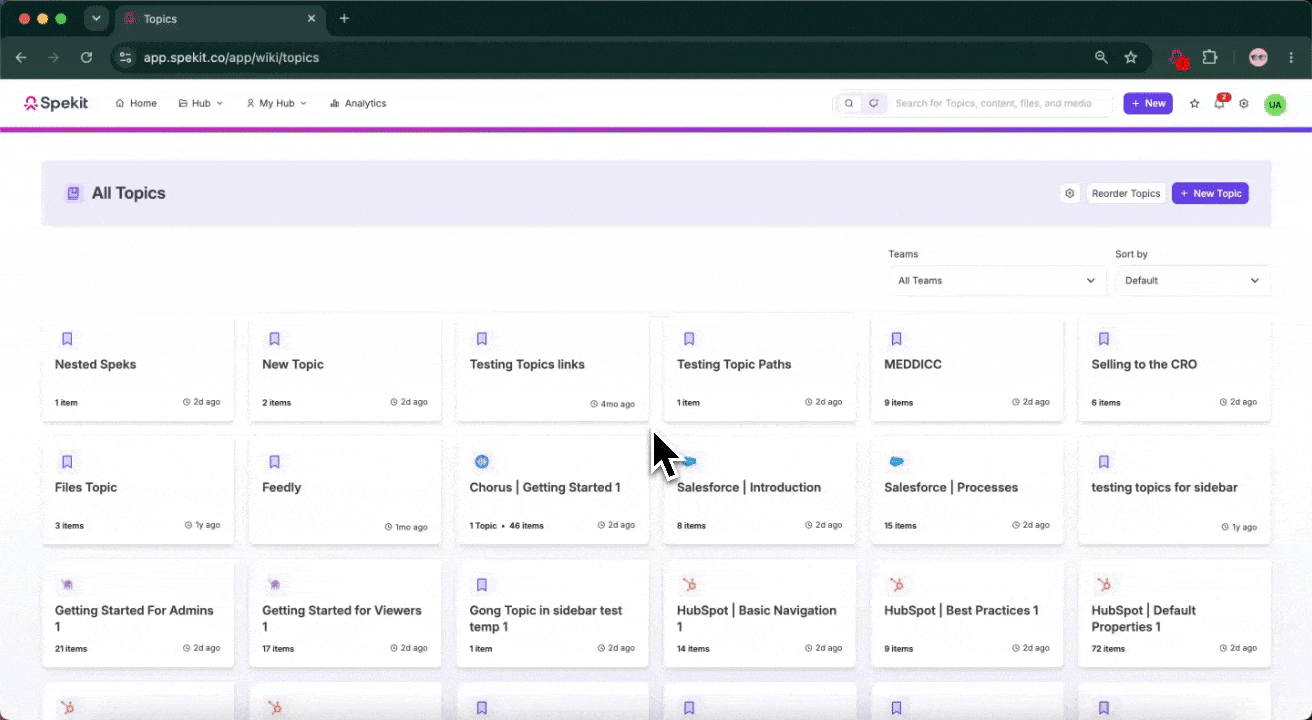Viewport: 1312px width, 720px height.
Task: Click the red extension icon in the browser toolbar
Action: pyautogui.click(x=1180, y=58)
